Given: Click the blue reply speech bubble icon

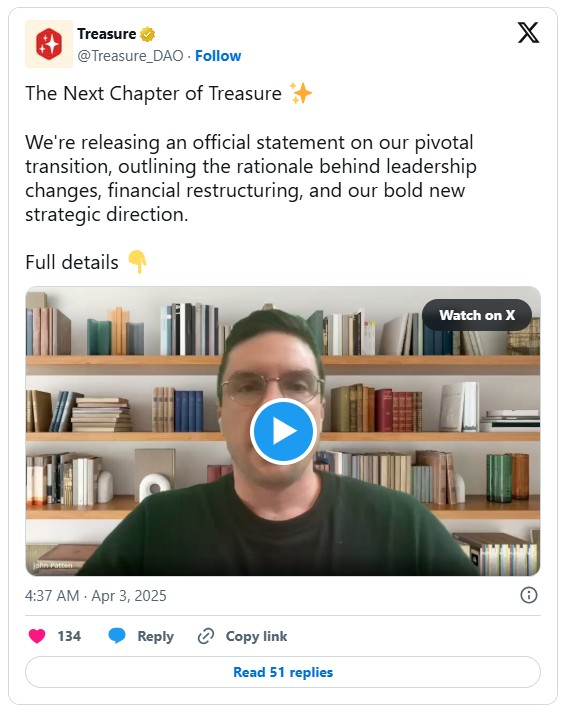Looking at the screenshot, I should (x=117, y=635).
